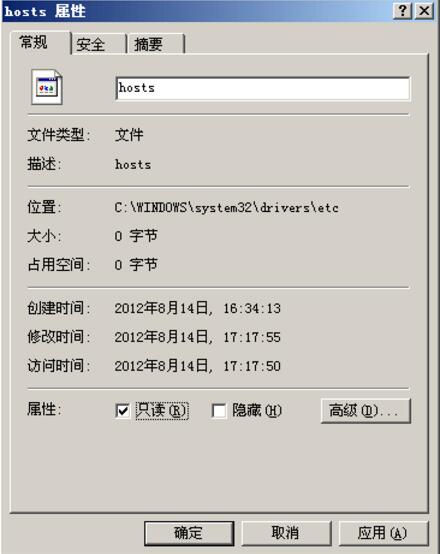Click the 创建时间 value 16:34:13

tap(252, 308)
